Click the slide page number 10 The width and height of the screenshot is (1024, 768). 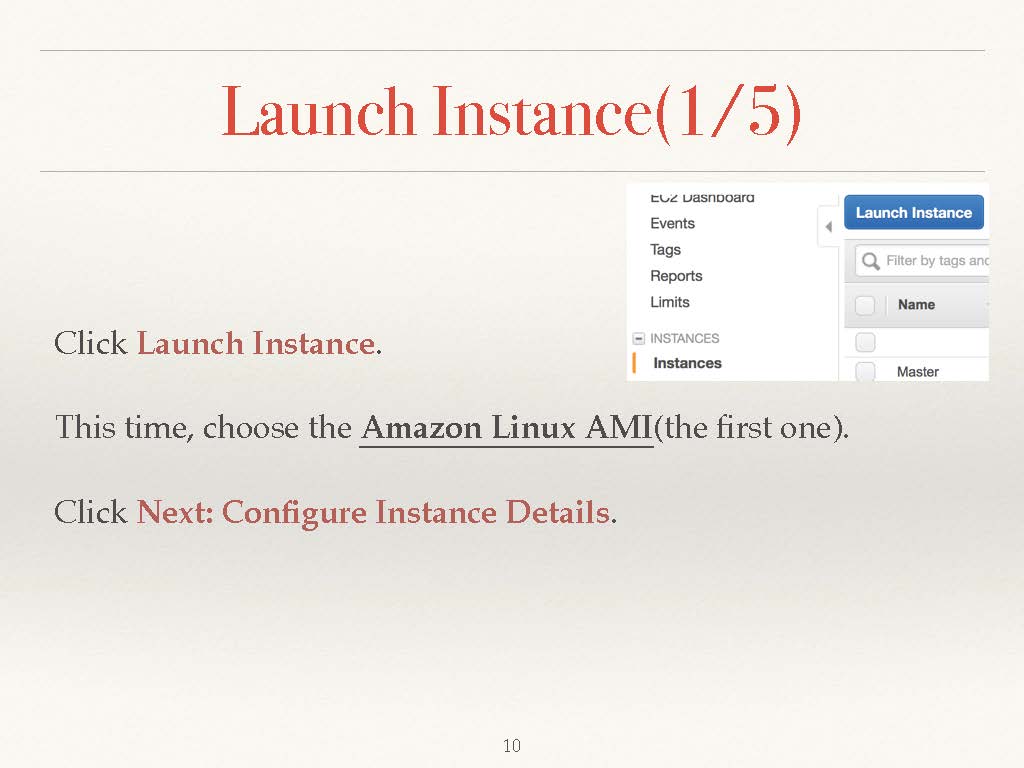point(511,745)
